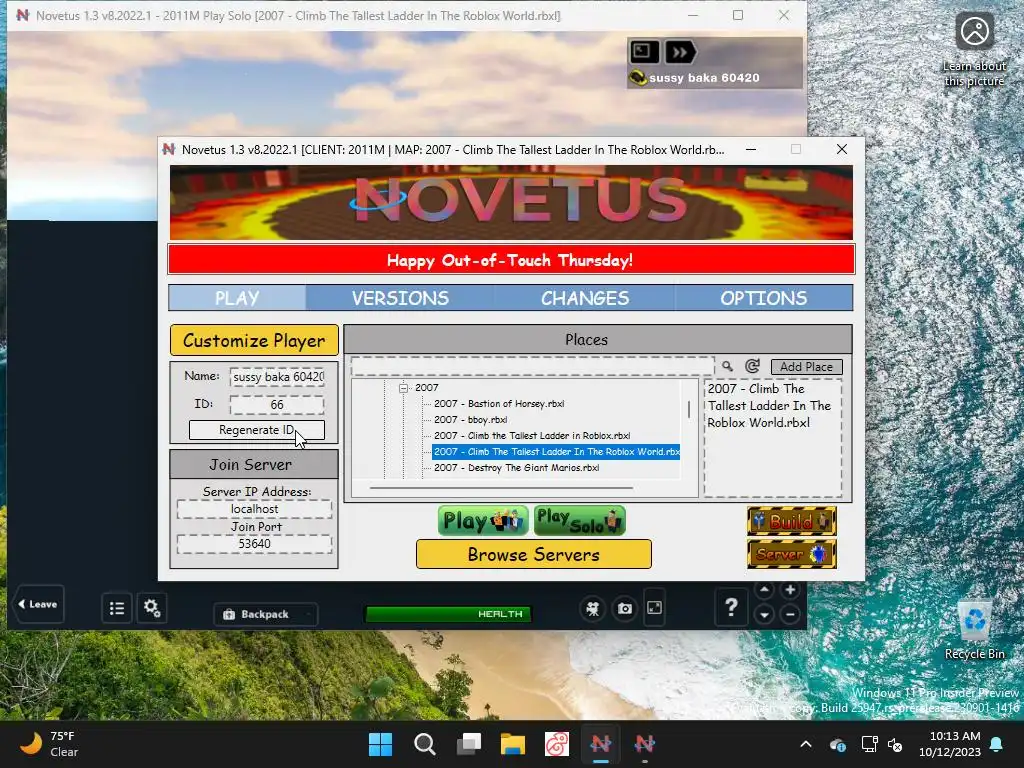This screenshot has height=768, width=1024.
Task: Click the player Name input field
Action: pos(277,377)
